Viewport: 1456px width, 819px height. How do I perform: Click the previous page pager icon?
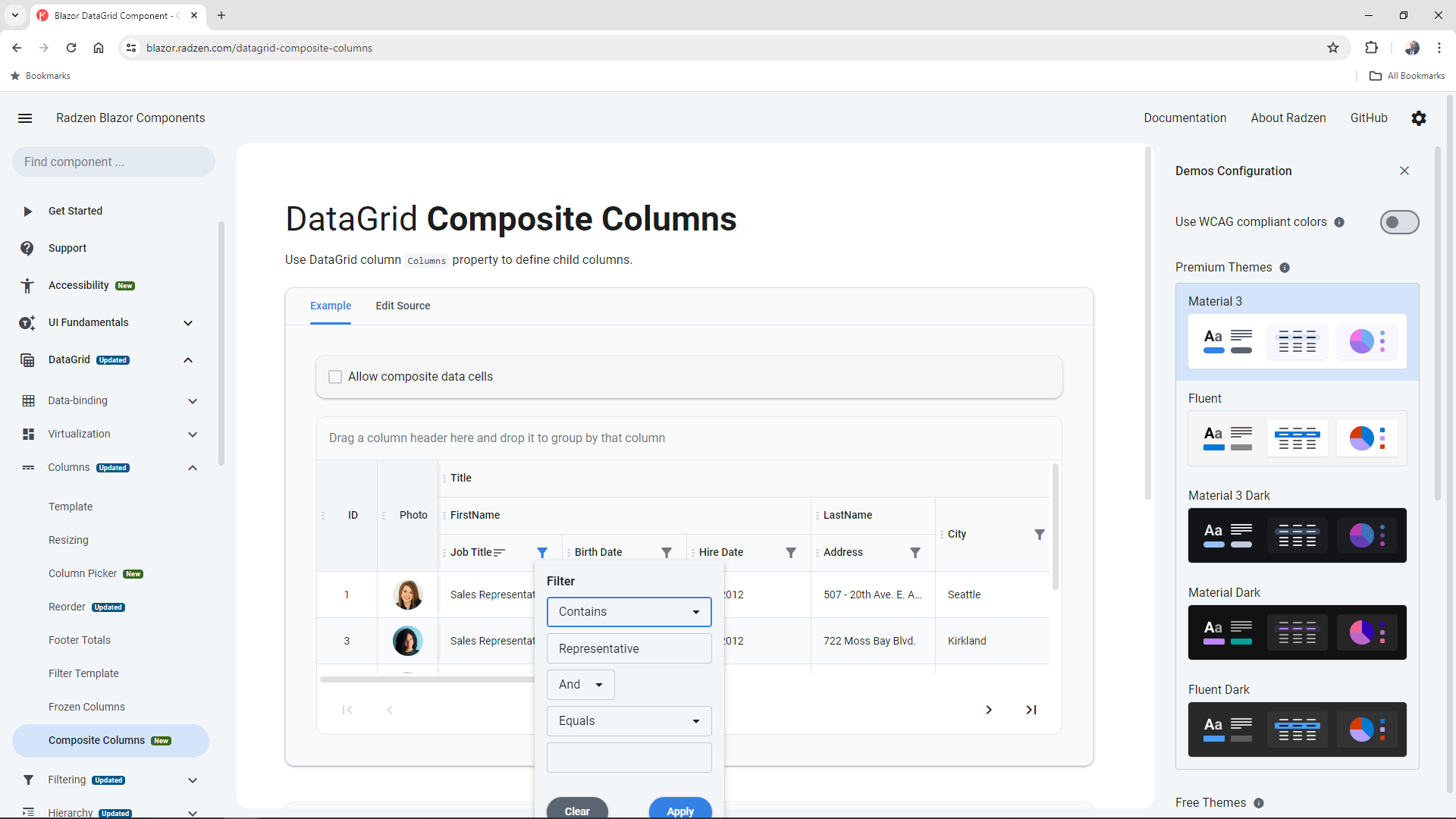click(x=390, y=710)
